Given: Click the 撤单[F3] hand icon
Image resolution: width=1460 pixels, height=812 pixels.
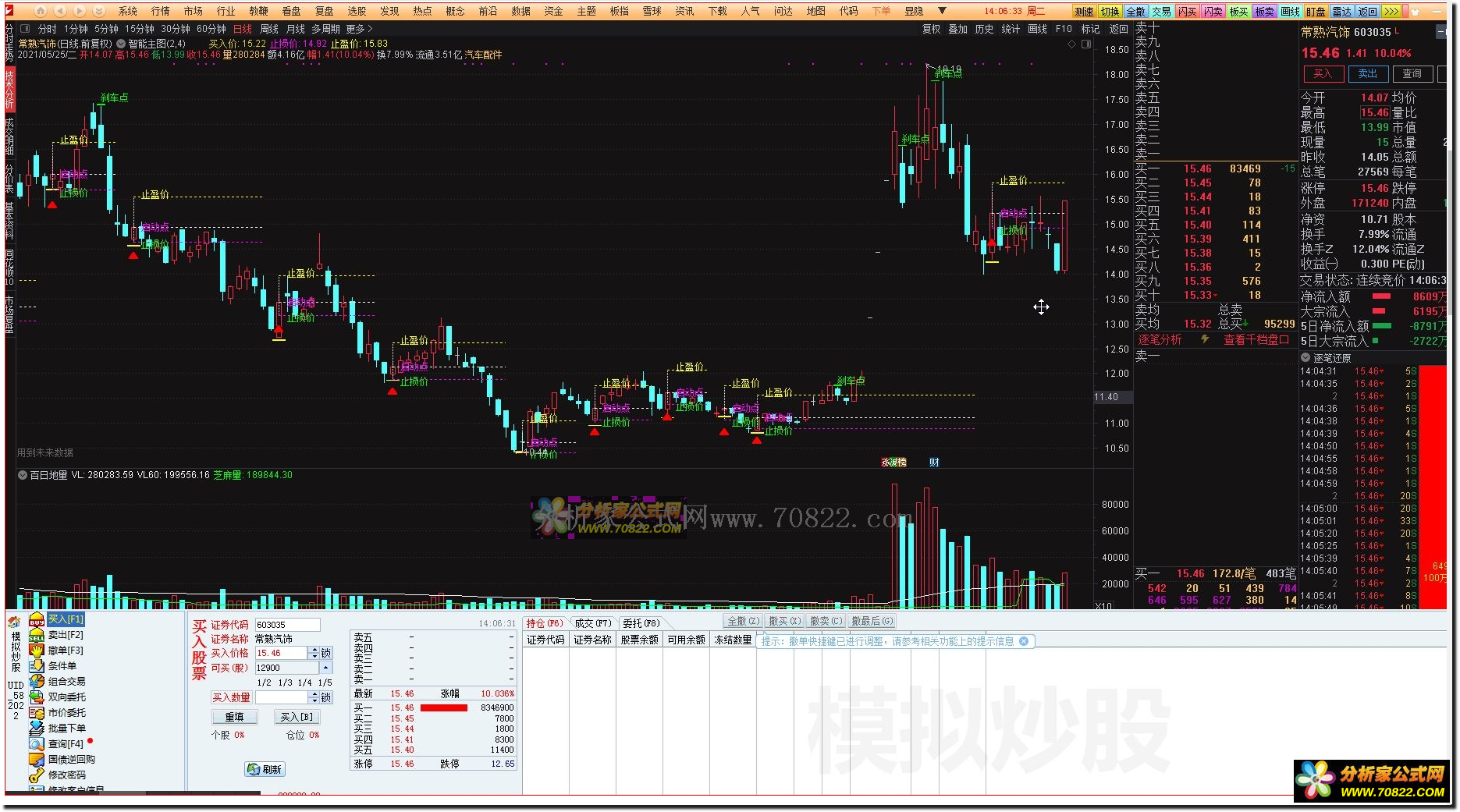Looking at the screenshot, I should tap(37, 651).
